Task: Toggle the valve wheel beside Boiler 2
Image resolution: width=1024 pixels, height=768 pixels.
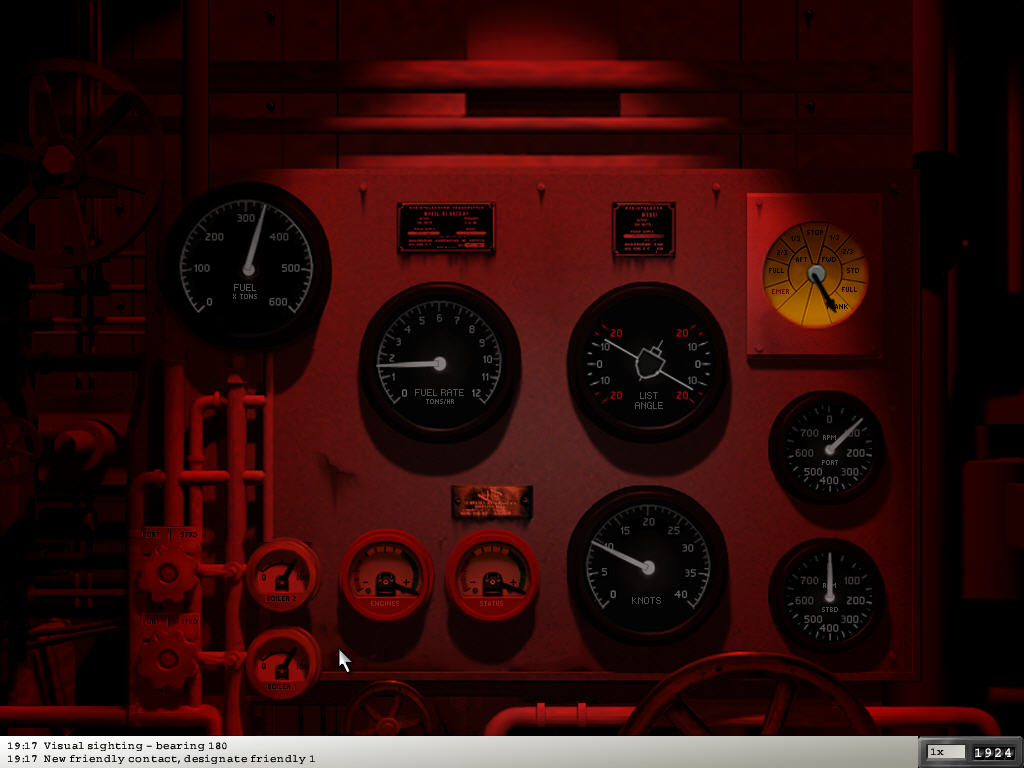Action: point(168,573)
